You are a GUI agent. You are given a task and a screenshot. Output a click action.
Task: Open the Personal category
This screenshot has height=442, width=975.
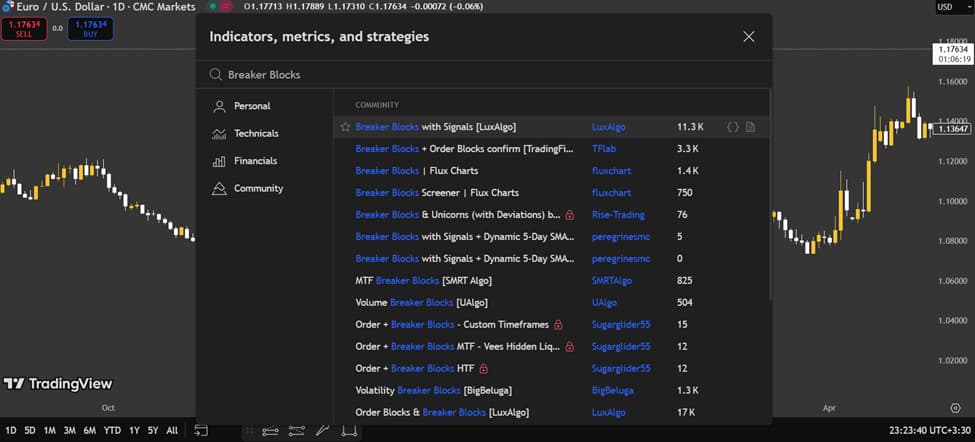click(x=252, y=106)
